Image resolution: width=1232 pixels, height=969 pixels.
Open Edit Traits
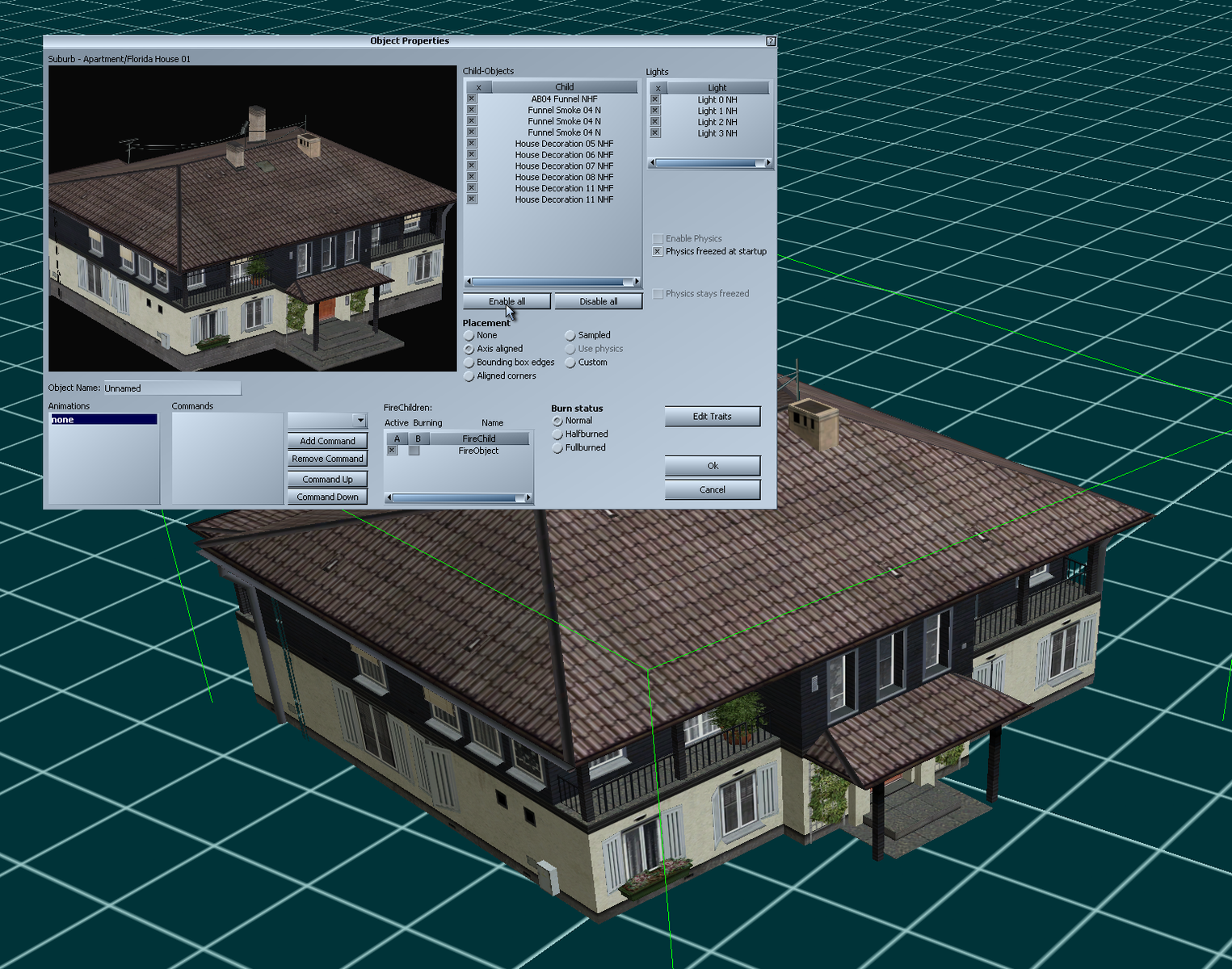(x=713, y=416)
